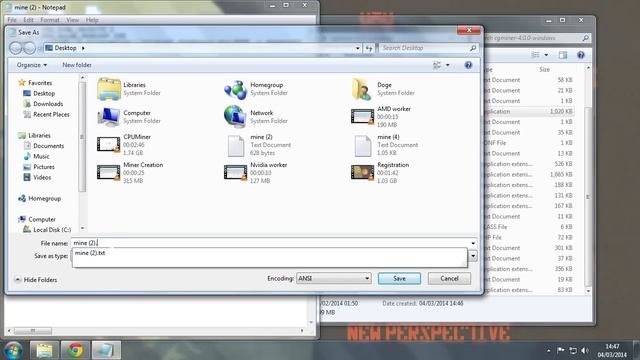Go forward with the navigation forward arrow
This screenshot has width=640, height=360.
pyautogui.click(x=29, y=48)
